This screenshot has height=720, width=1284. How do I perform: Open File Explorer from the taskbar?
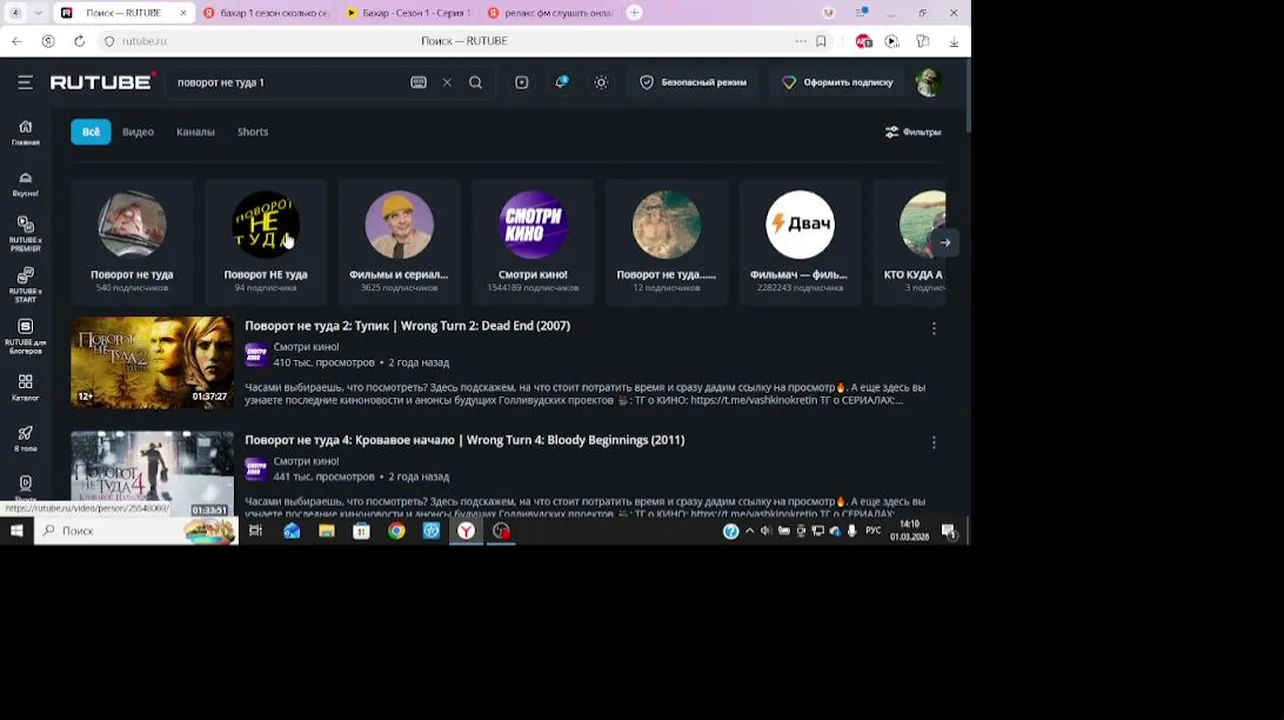point(326,531)
